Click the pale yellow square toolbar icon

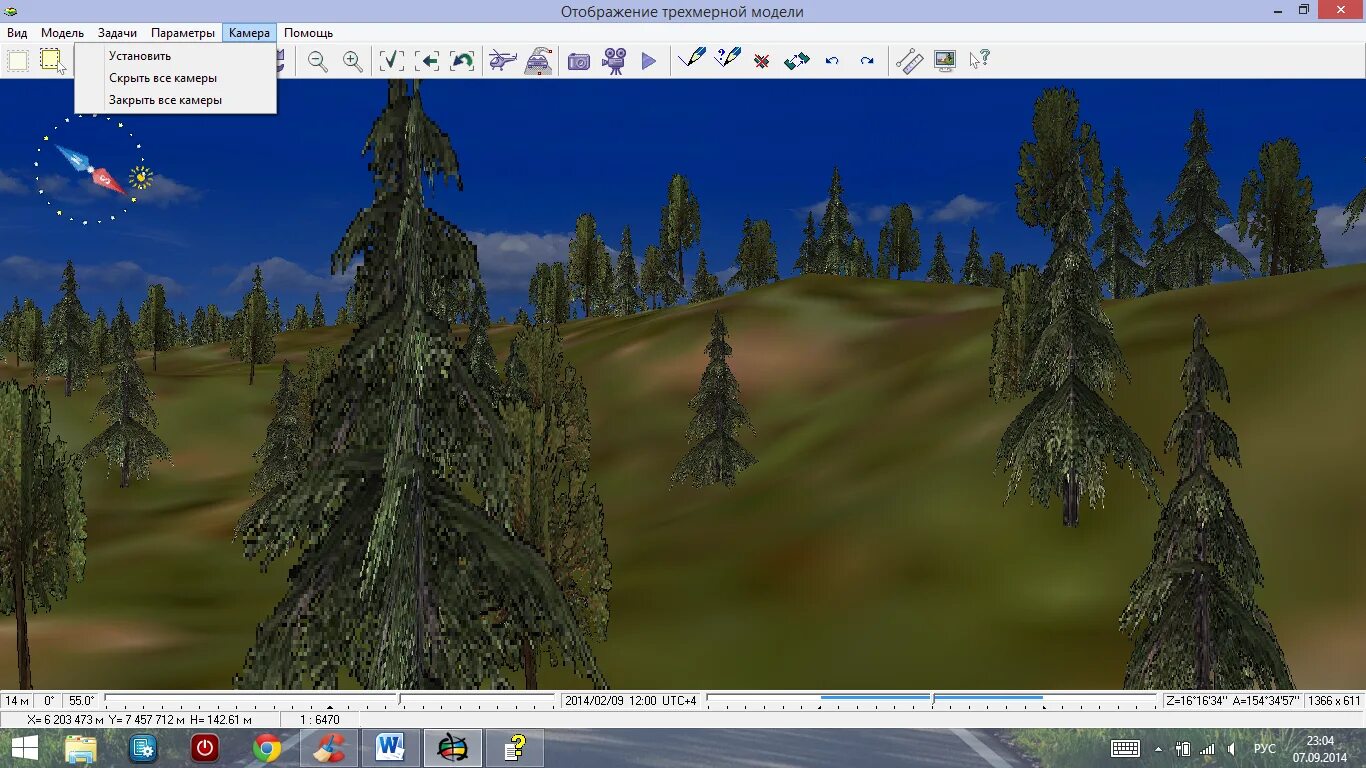18,61
